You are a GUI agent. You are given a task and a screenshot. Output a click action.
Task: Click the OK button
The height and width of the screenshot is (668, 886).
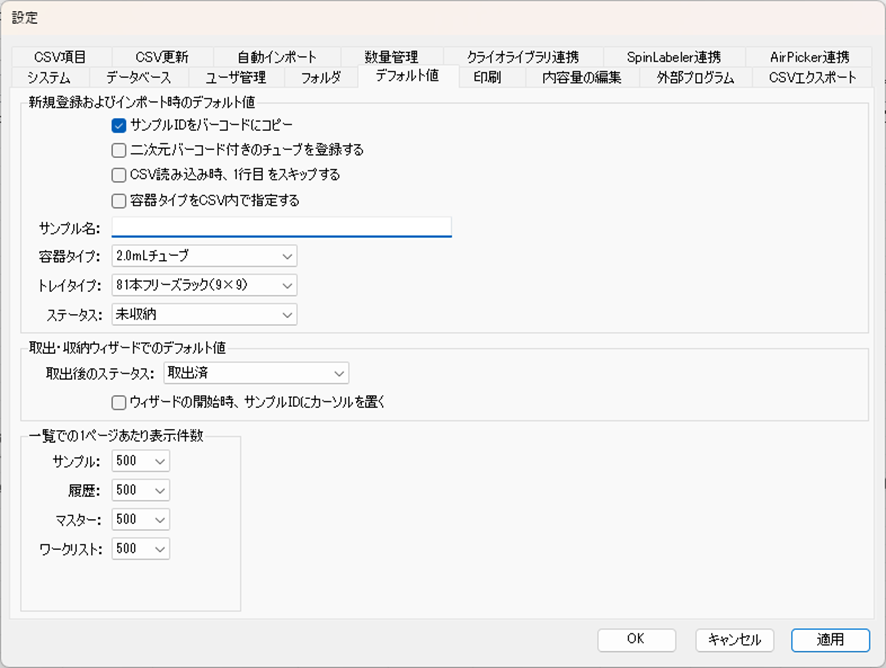636,640
